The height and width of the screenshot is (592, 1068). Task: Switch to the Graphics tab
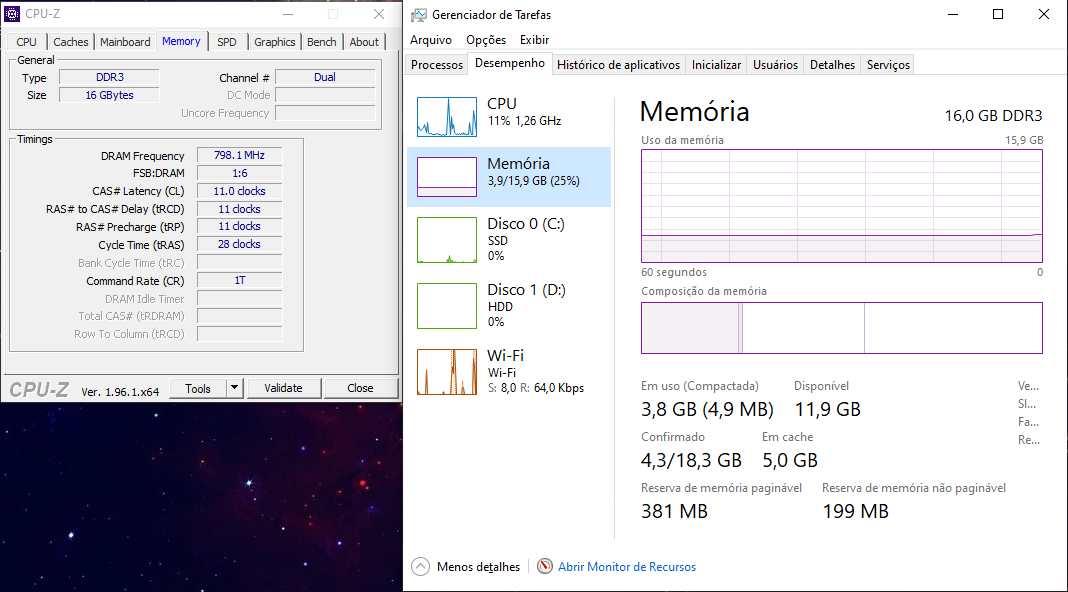[274, 42]
